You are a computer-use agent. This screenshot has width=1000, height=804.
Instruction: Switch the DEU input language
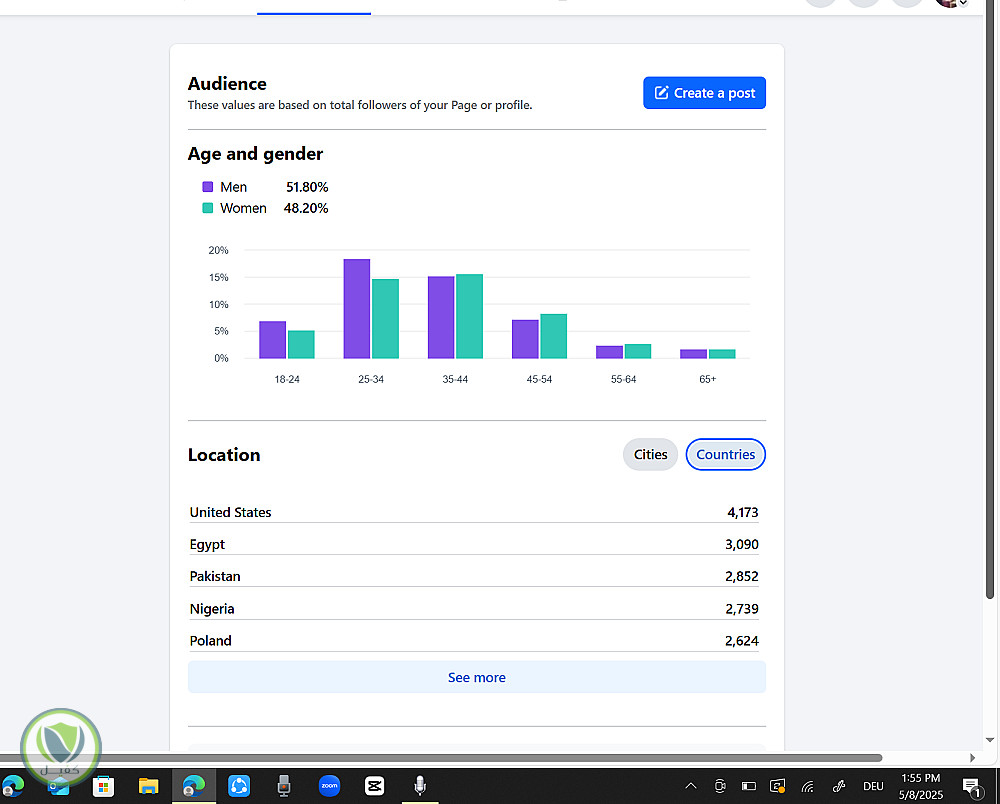pyautogui.click(x=873, y=786)
